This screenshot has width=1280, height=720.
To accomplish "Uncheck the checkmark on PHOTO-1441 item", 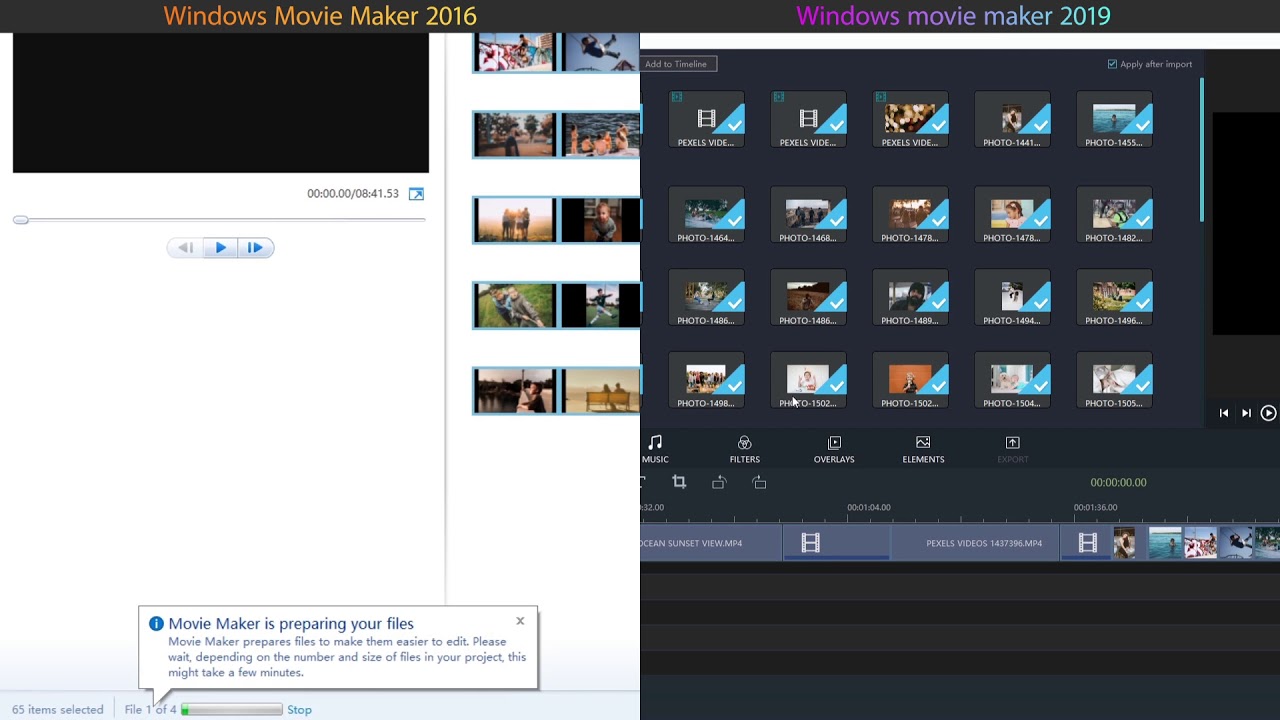I will tap(1039, 123).
